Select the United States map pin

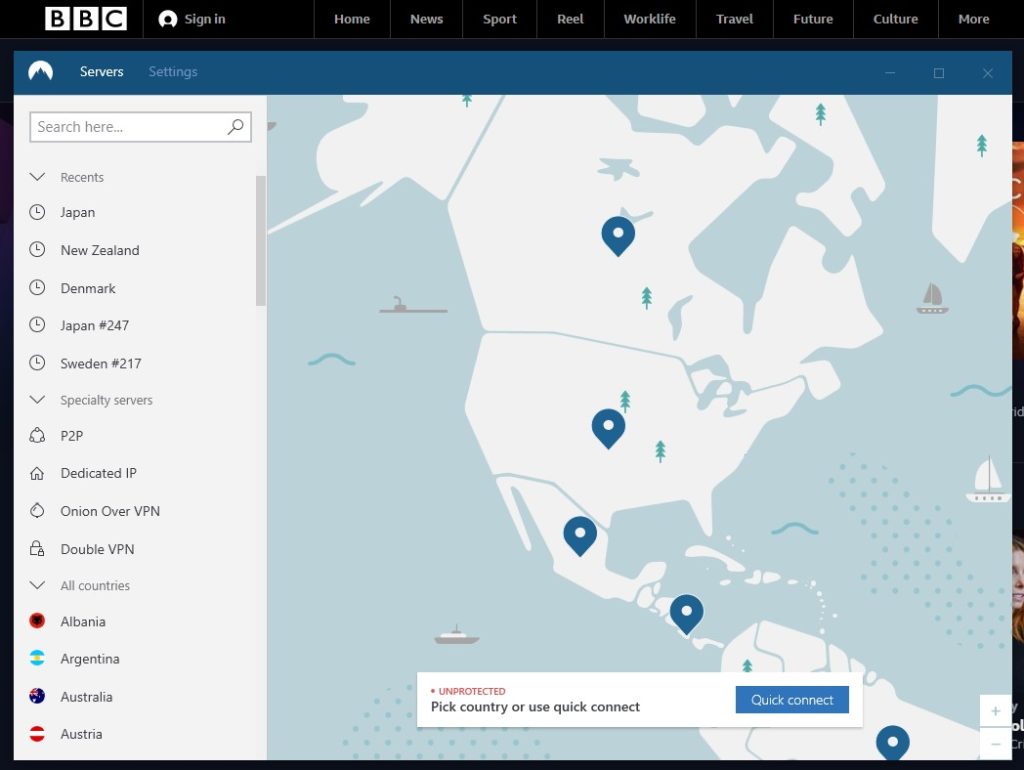(x=609, y=428)
